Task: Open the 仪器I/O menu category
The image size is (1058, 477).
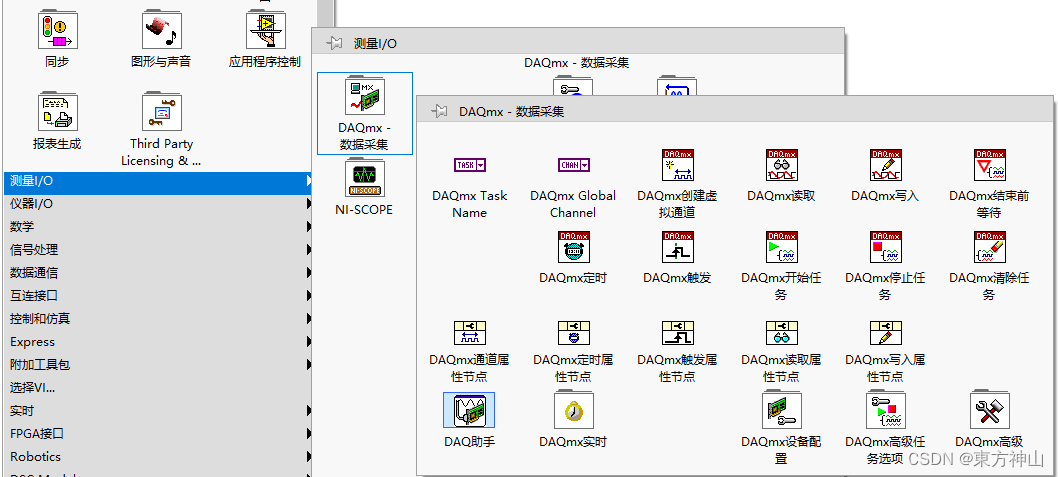Action: point(157,204)
